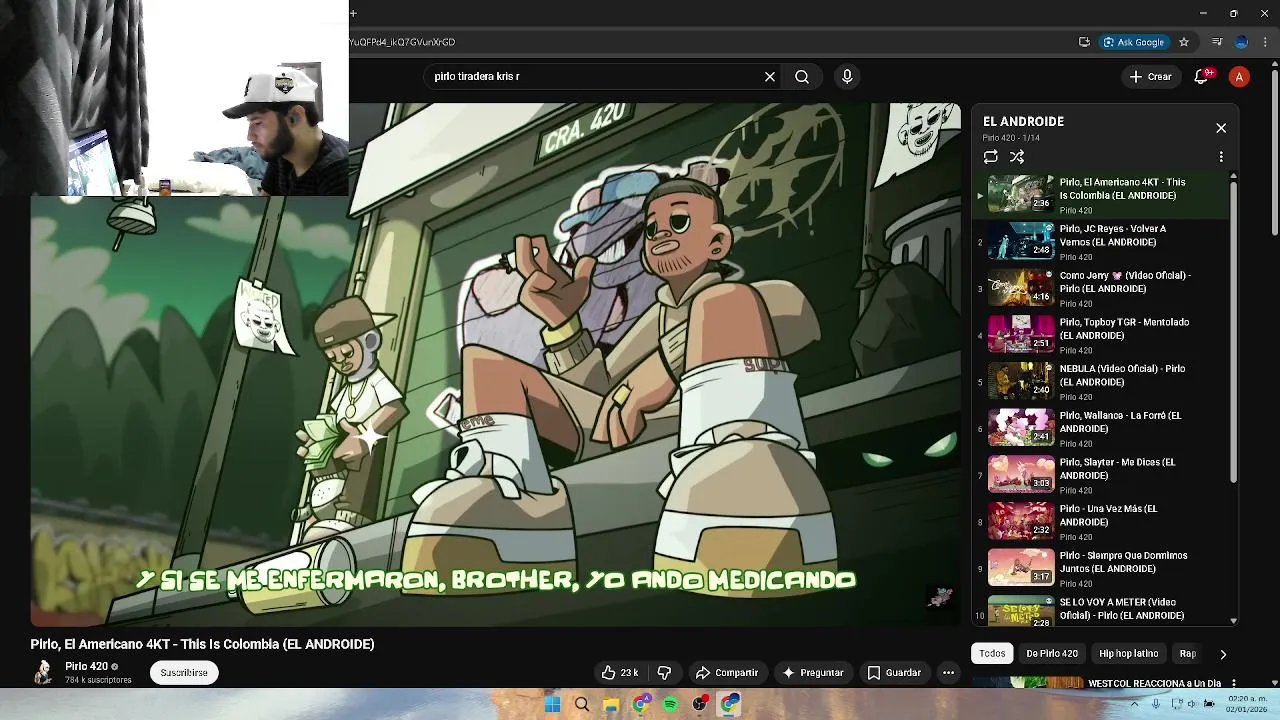
Task: Open YouTube notifications bell
Action: click(x=1202, y=76)
